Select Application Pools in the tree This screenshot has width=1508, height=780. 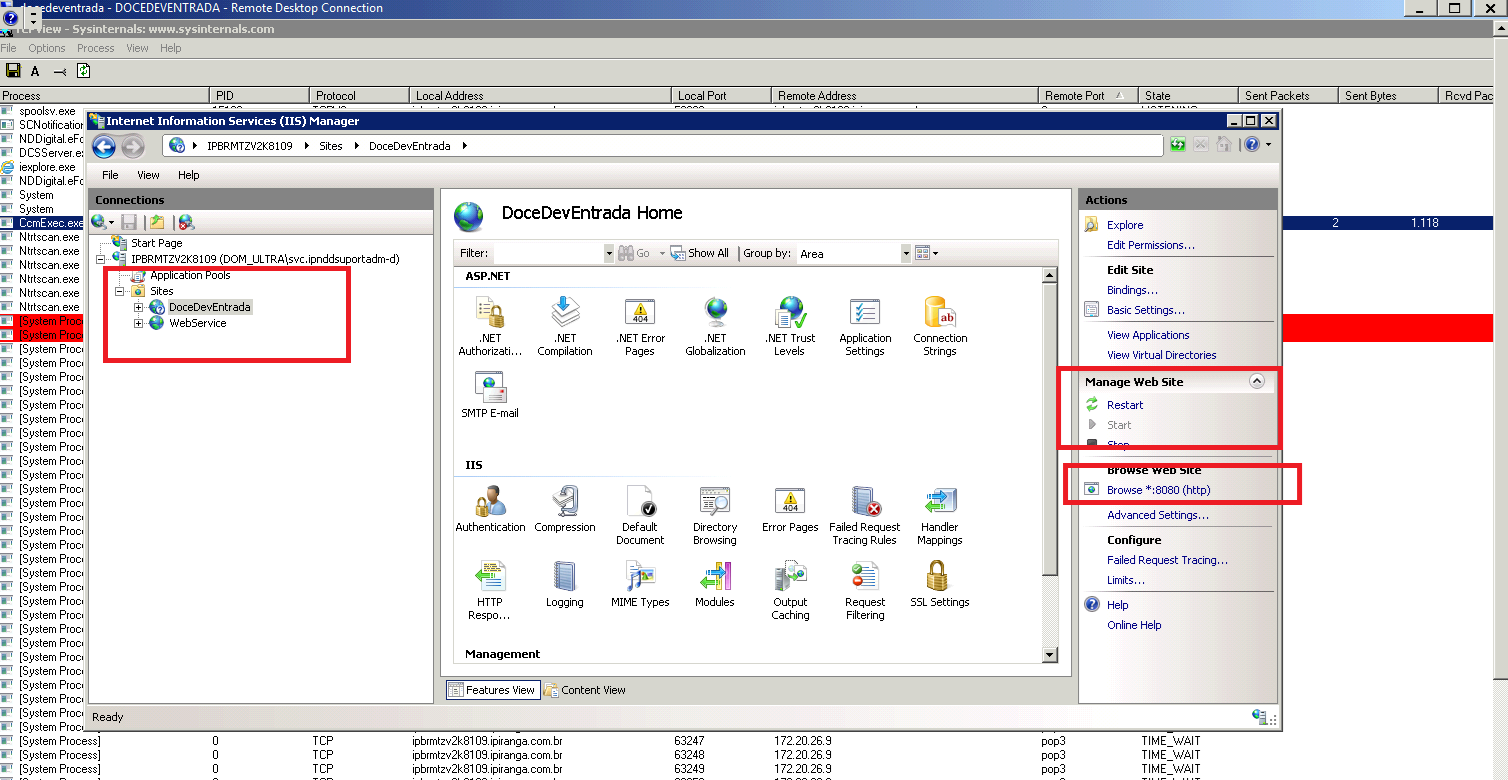pos(190,275)
